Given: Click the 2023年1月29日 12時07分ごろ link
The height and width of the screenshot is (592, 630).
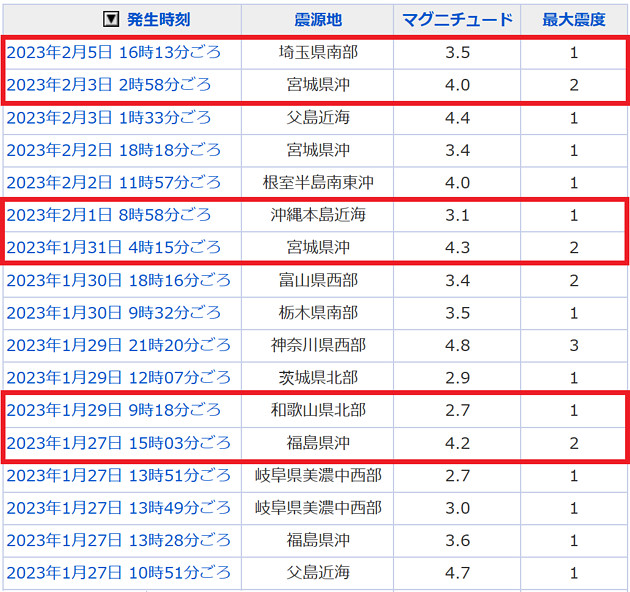Looking at the screenshot, I should 118,378.
